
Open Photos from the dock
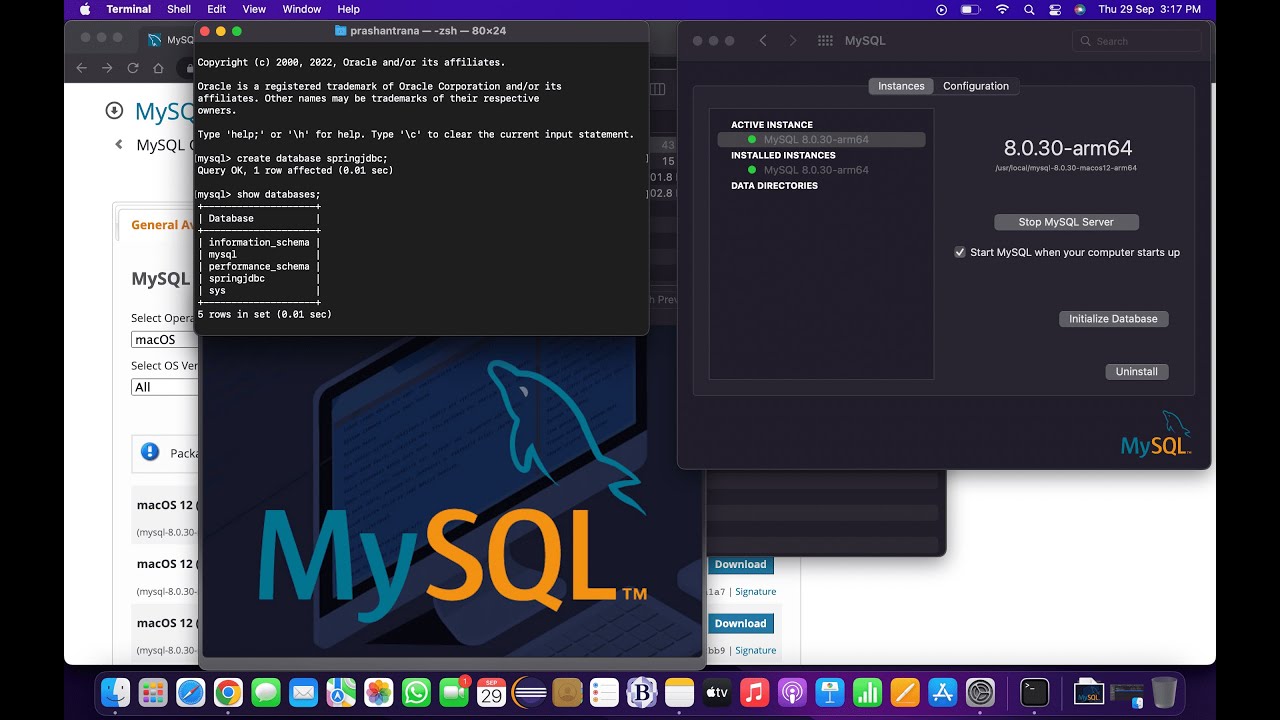click(378, 692)
